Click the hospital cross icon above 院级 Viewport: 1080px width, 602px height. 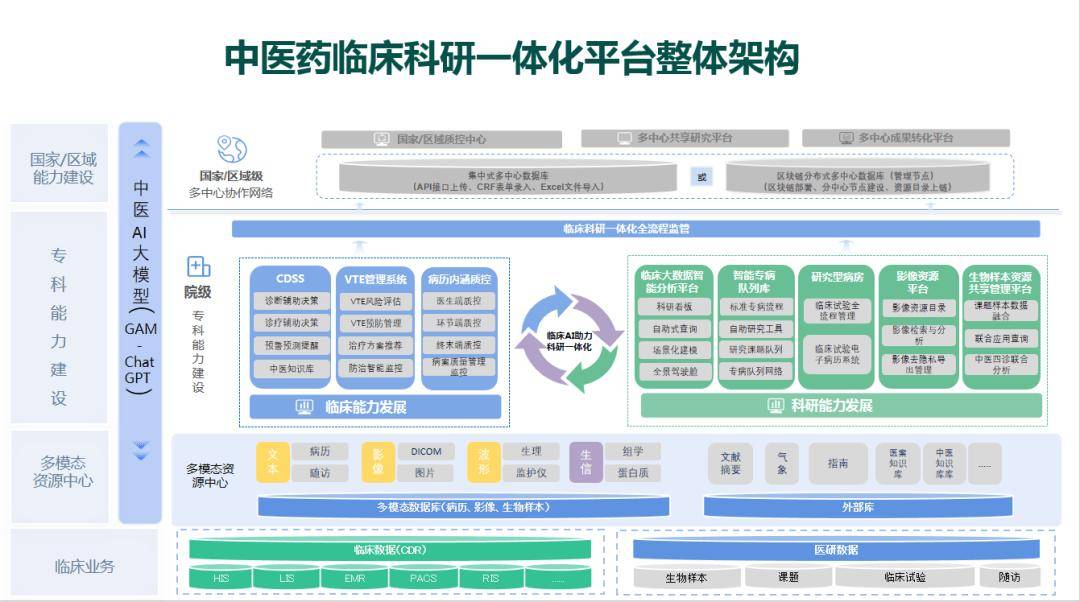pos(198,267)
